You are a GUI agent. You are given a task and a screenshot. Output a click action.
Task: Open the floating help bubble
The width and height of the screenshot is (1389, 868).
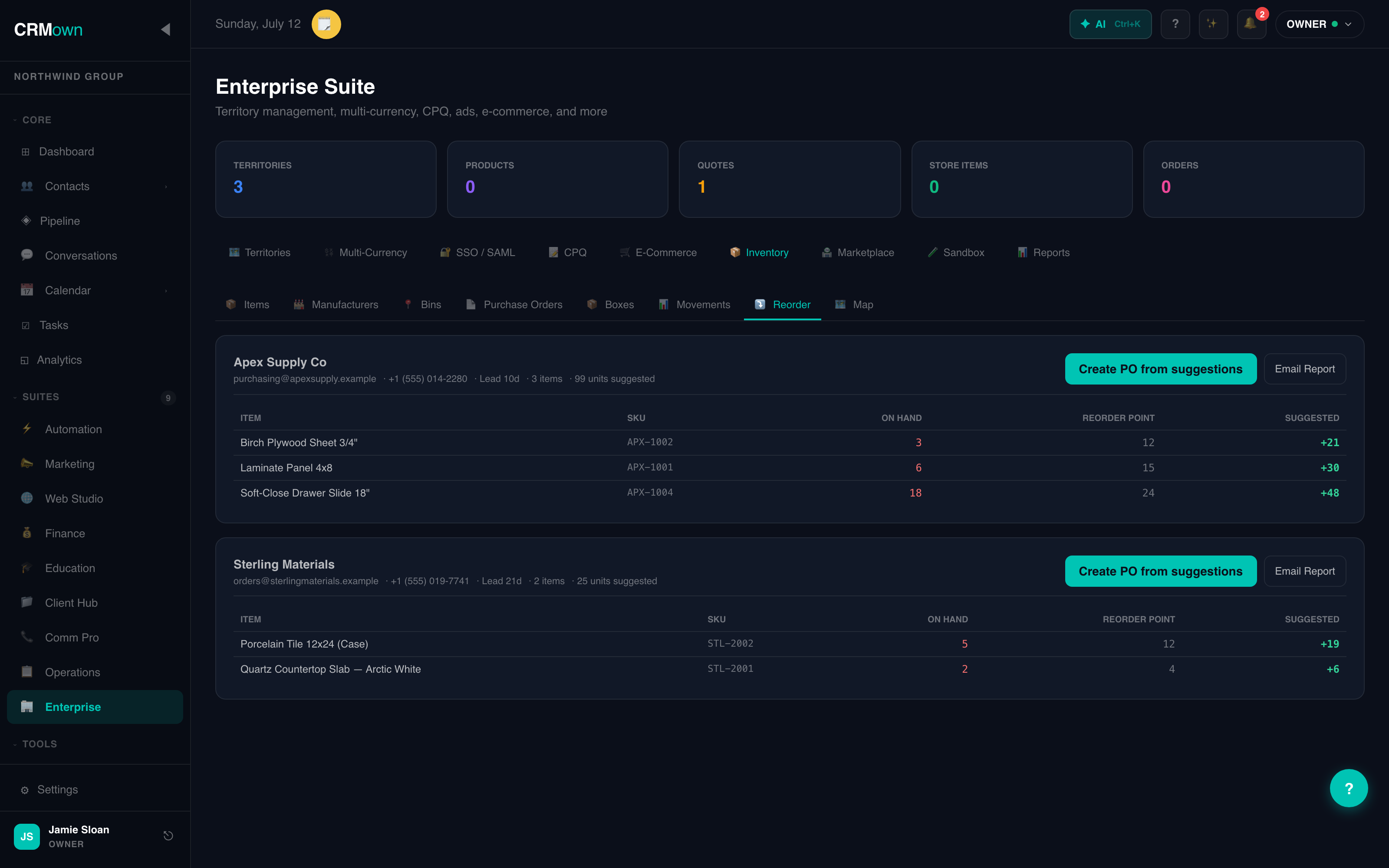(1348, 788)
